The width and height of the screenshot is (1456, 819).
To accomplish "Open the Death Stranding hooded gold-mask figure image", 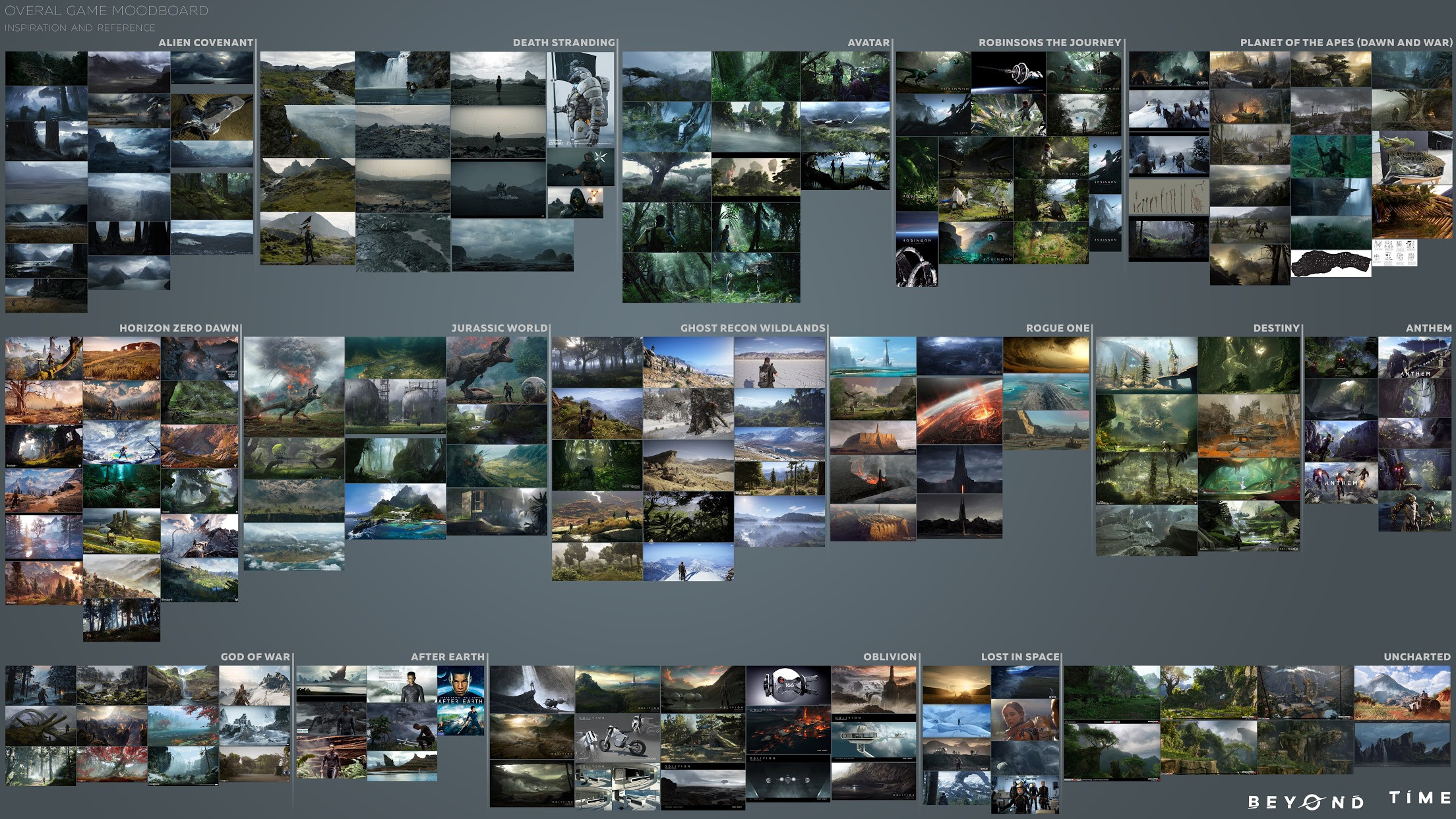I will click(575, 202).
